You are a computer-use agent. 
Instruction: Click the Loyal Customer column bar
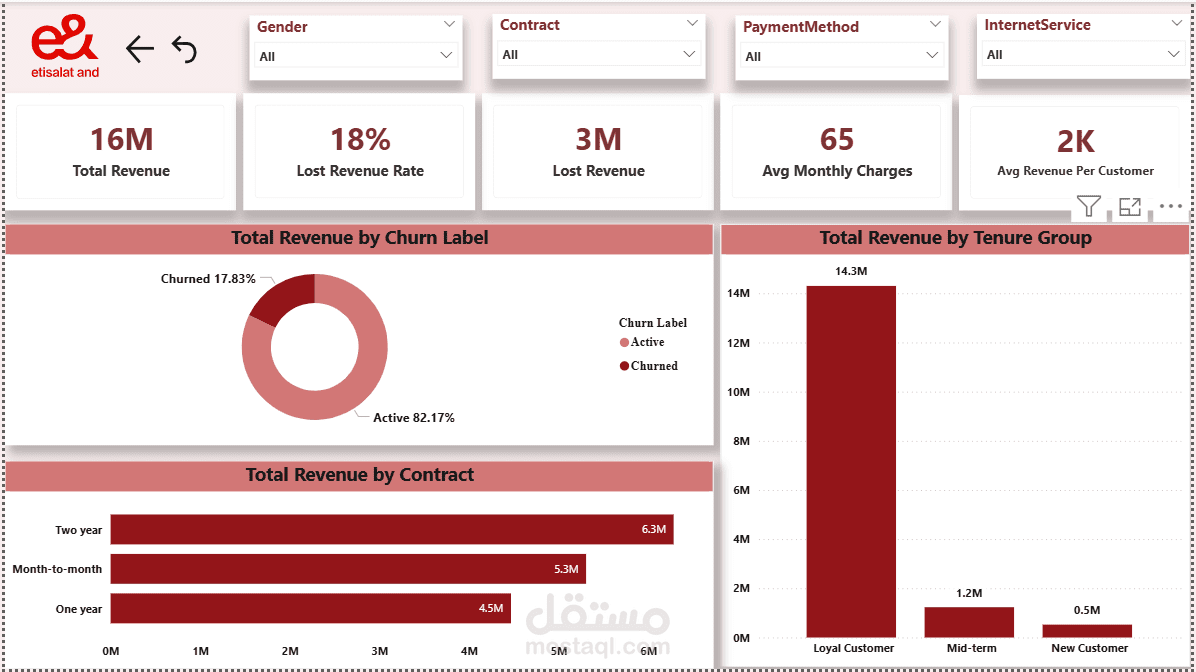click(851, 461)
